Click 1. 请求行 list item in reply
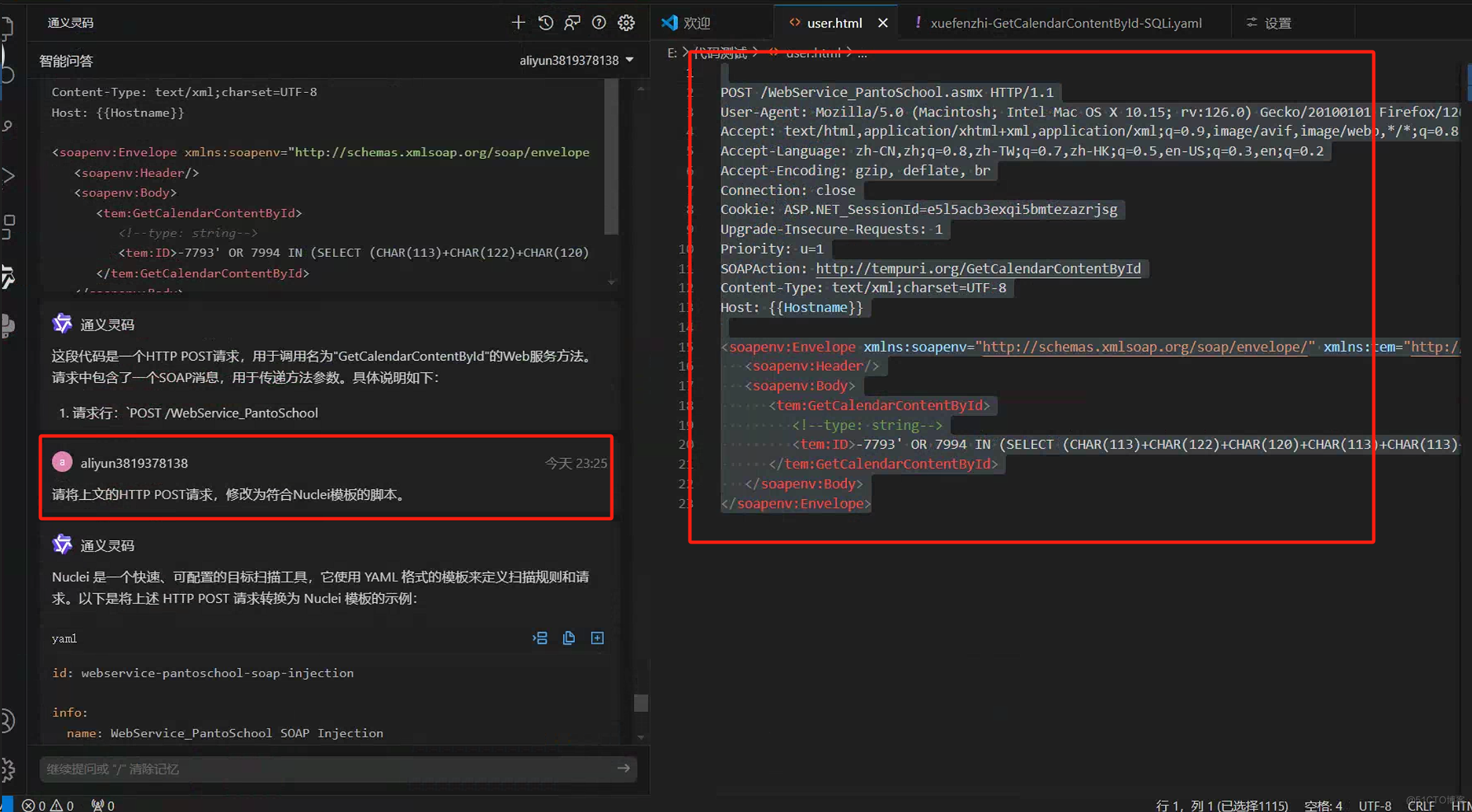Viewport: 1472px width, 812px height. [x=188, y=412]
